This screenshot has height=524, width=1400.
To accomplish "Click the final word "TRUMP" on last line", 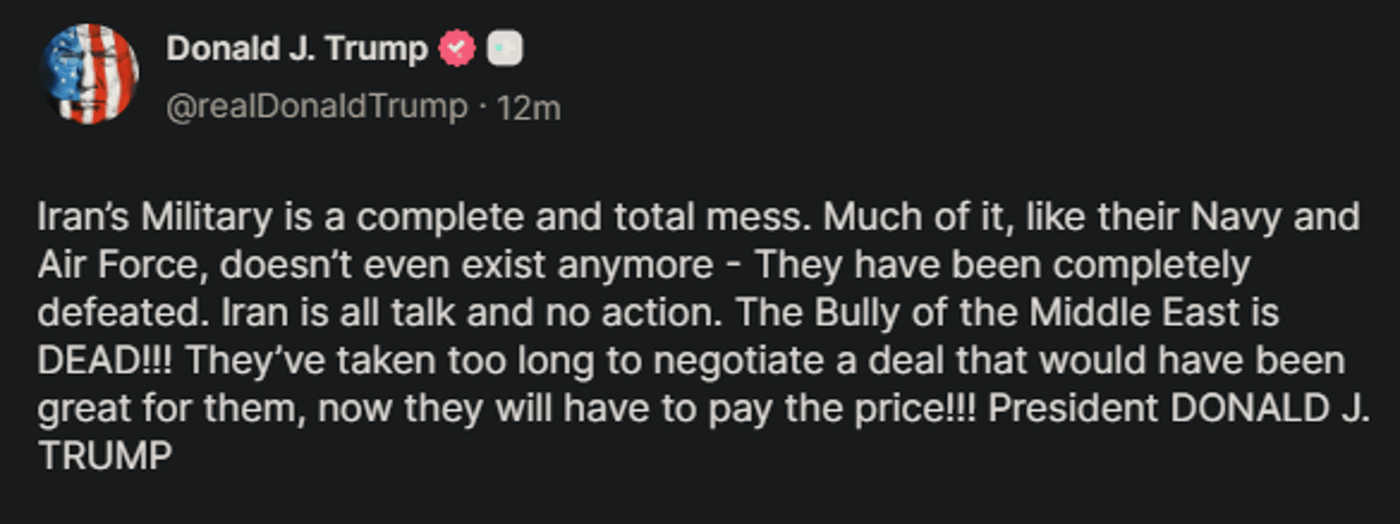I will 105,456.
